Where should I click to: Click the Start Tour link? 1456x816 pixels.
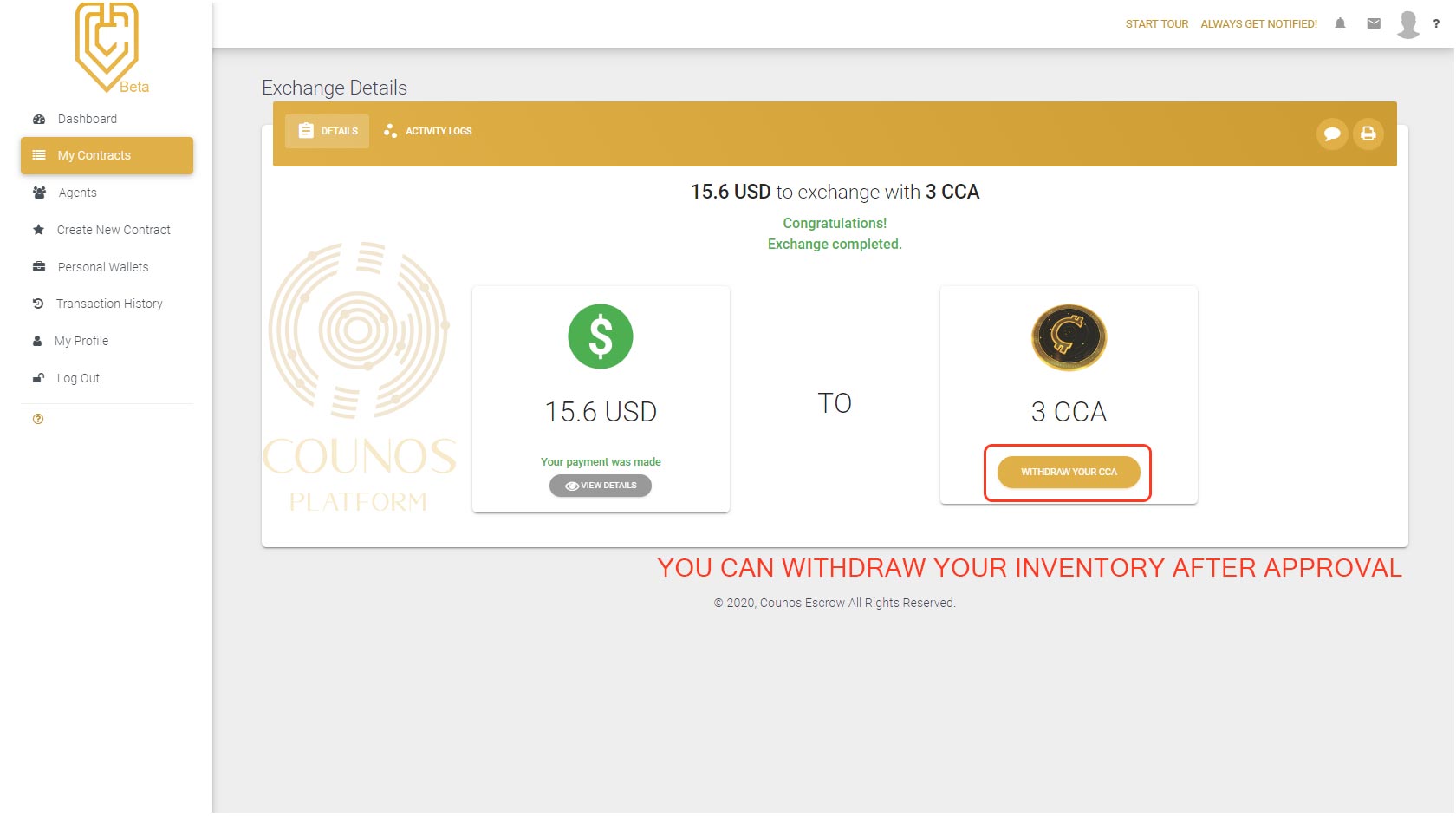(x=1157, y=24)
